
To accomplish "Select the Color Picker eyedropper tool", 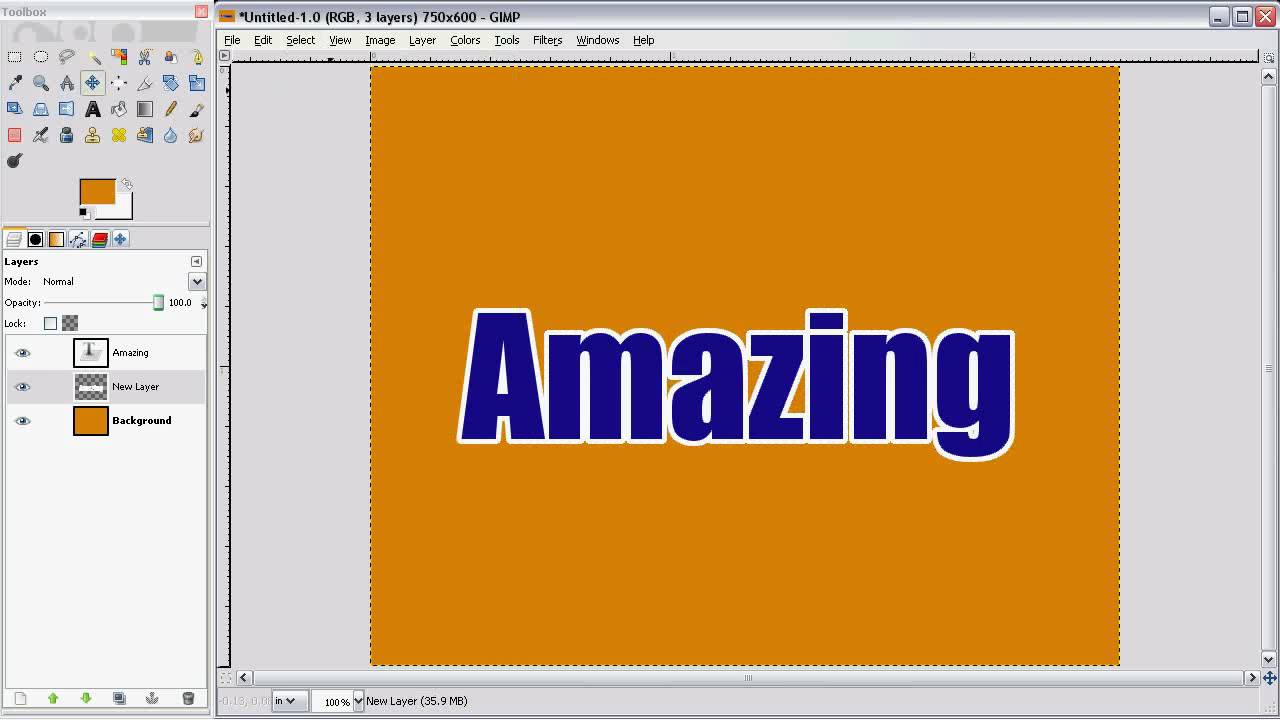I will [x=14, y=83].
